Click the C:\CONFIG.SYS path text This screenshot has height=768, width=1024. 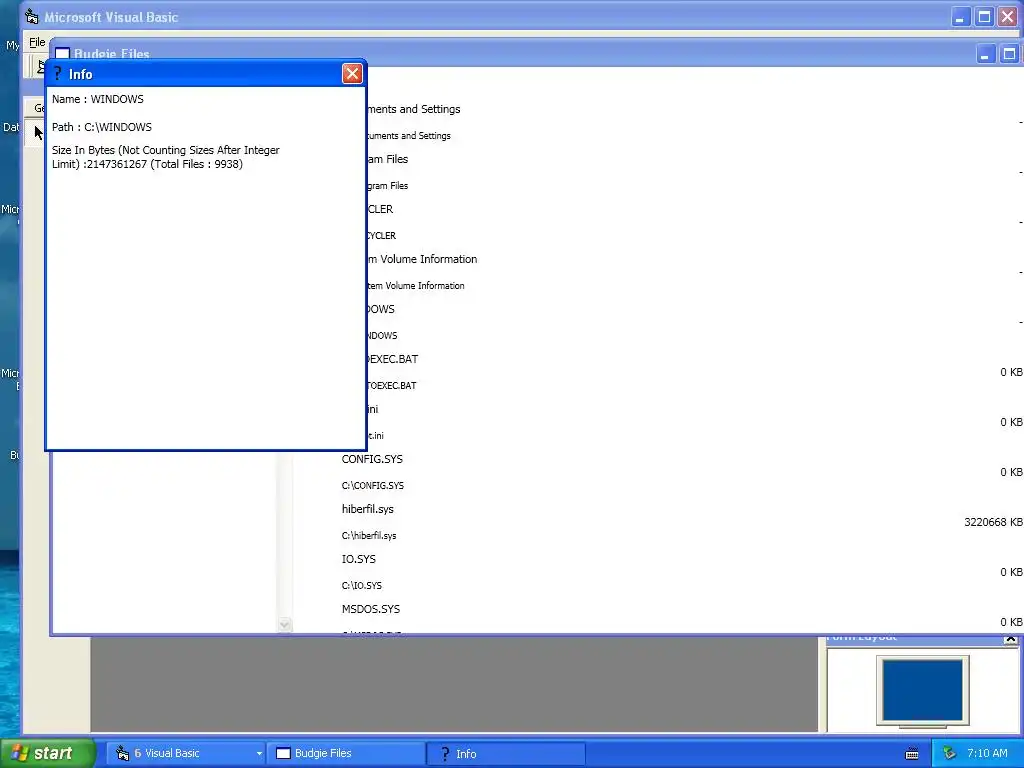coord(373,485)
